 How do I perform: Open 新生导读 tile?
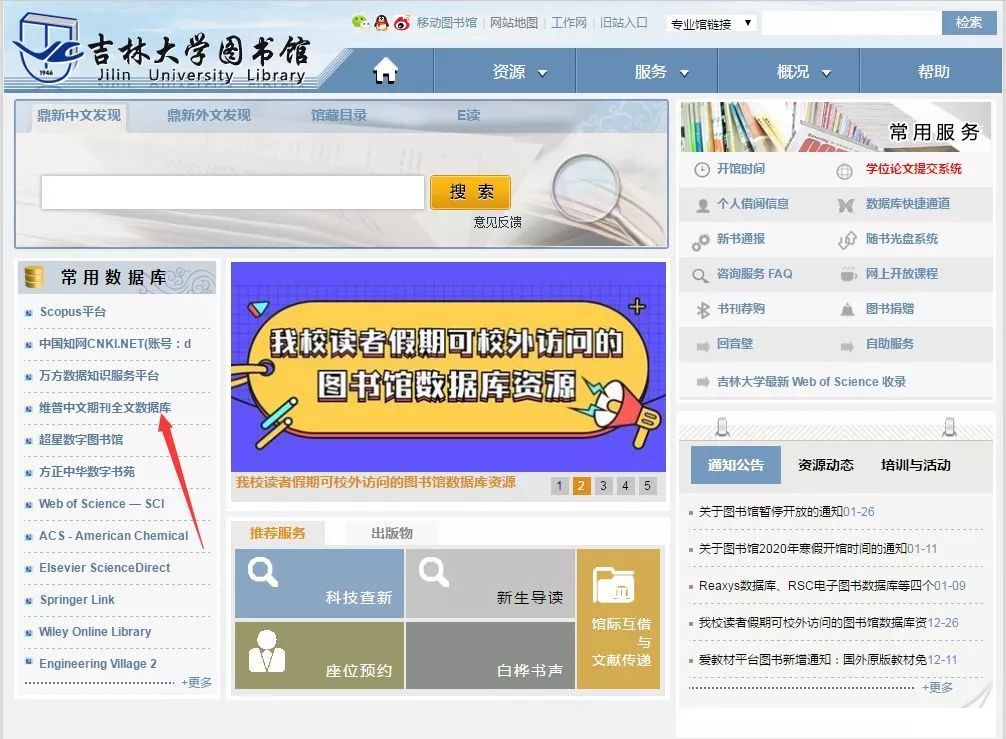(490, 583)
